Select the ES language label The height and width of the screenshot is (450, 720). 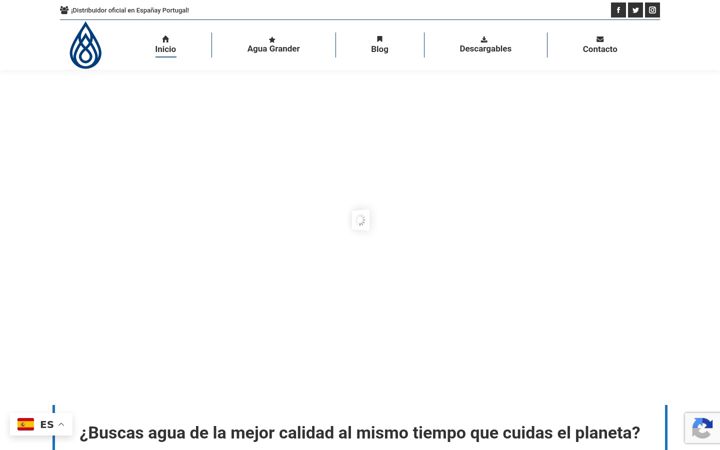tap(47, 424)
